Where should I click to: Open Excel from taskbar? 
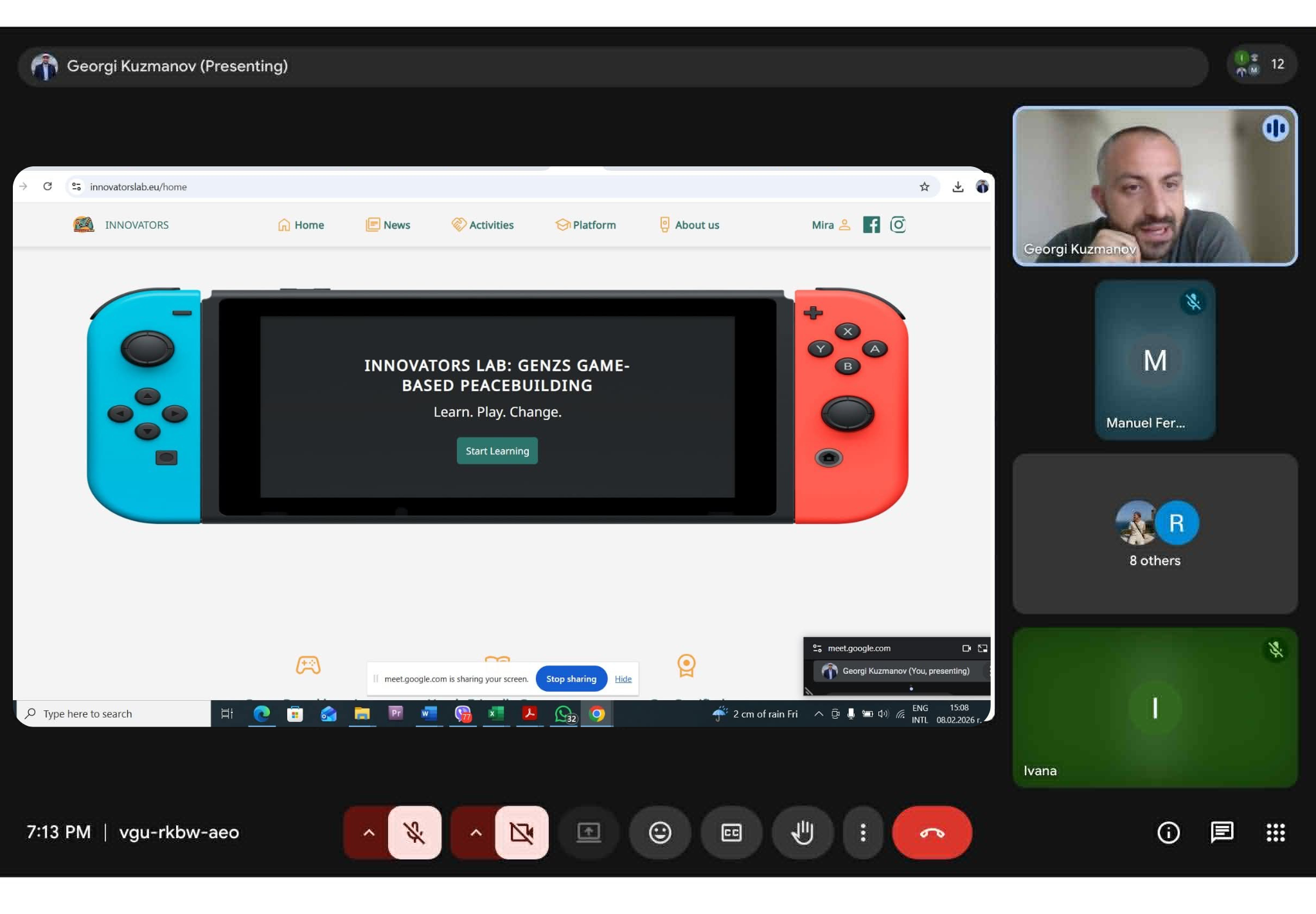pyautogui.click(x=496, y=714)
